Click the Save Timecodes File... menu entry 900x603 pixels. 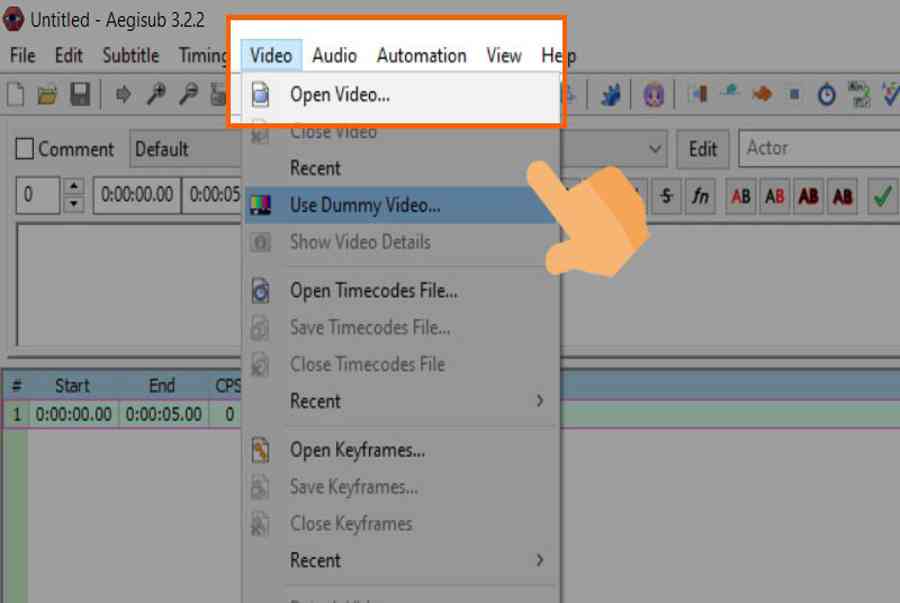(x=402, y=328)
